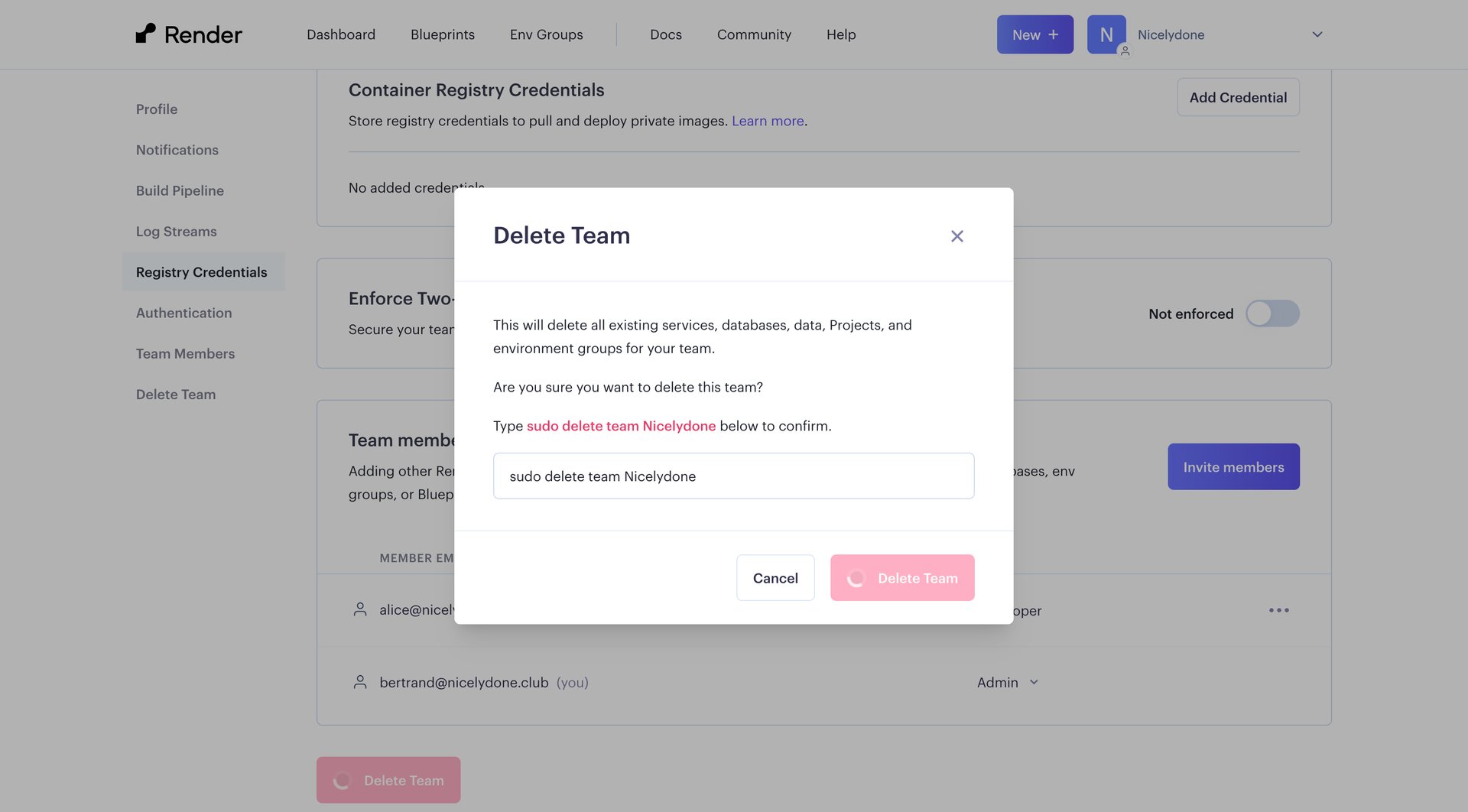Click the Nicelydone team avatar

click(x=1106, y=34)
